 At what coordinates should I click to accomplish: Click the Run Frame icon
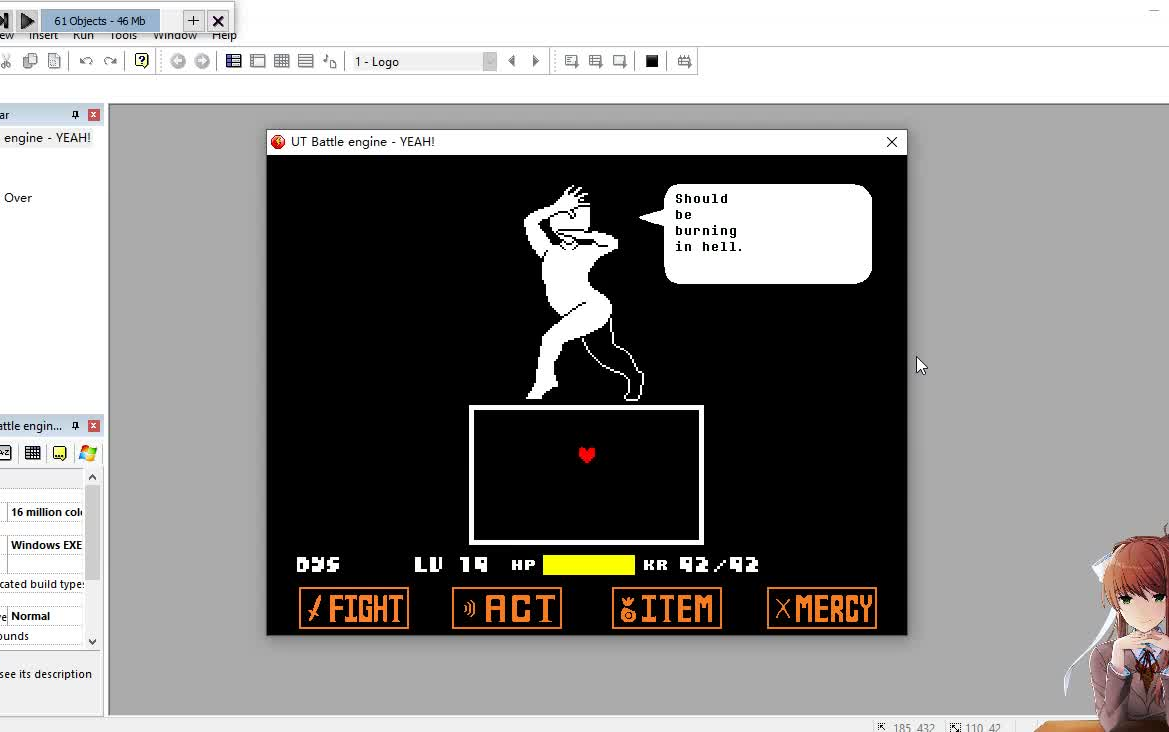coord(620,61)
